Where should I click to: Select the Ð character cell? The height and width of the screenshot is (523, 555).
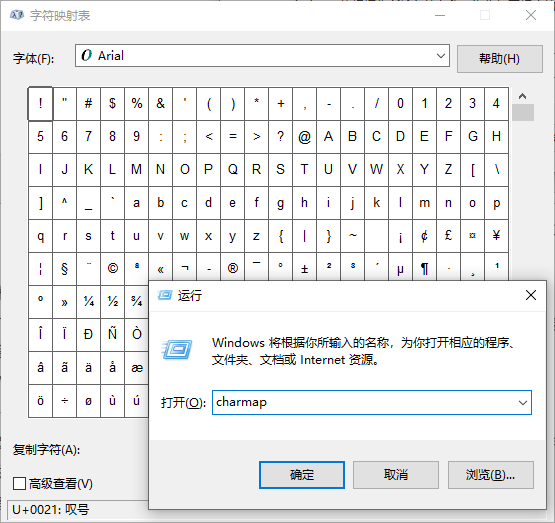88,335
